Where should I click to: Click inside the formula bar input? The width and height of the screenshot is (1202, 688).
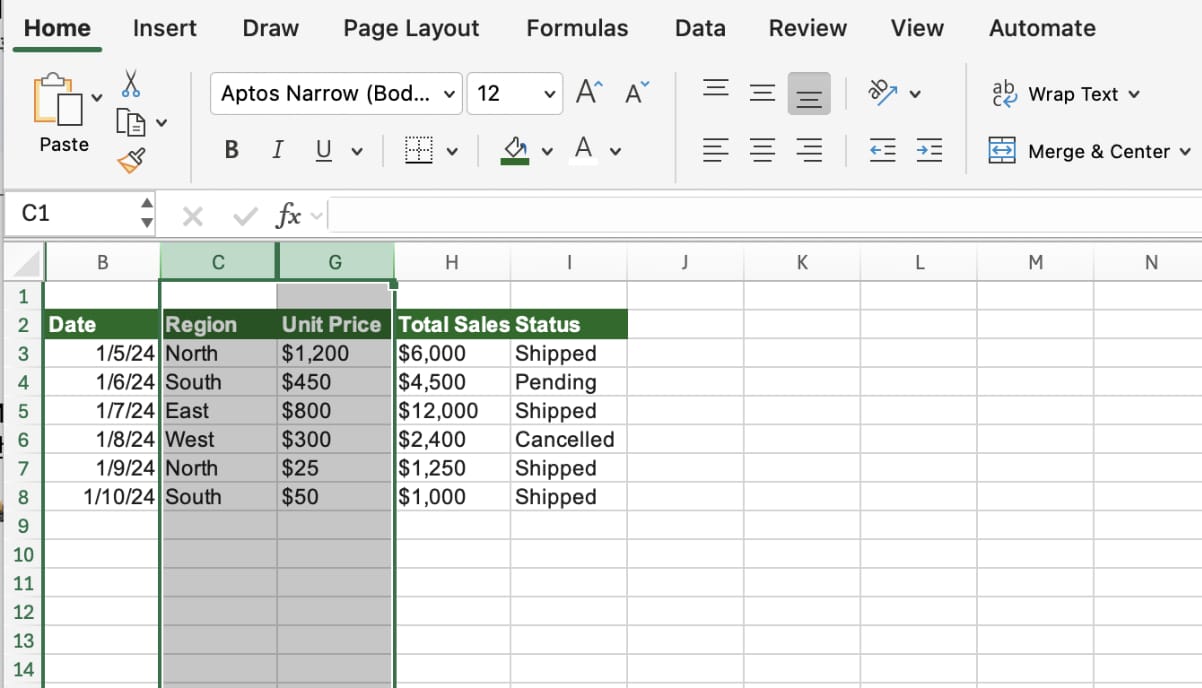(760, 215)
